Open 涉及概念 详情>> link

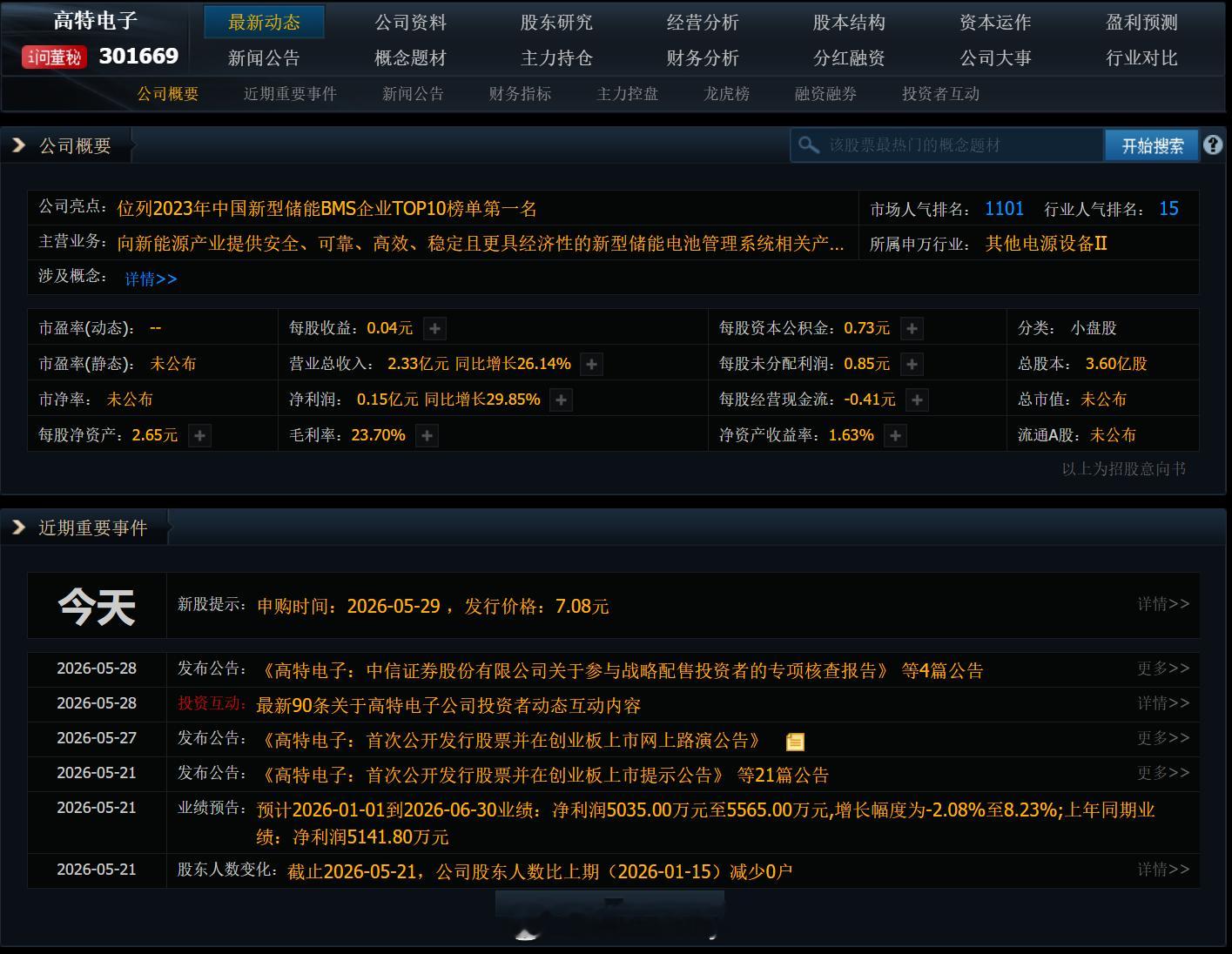[x=151, y=279]
